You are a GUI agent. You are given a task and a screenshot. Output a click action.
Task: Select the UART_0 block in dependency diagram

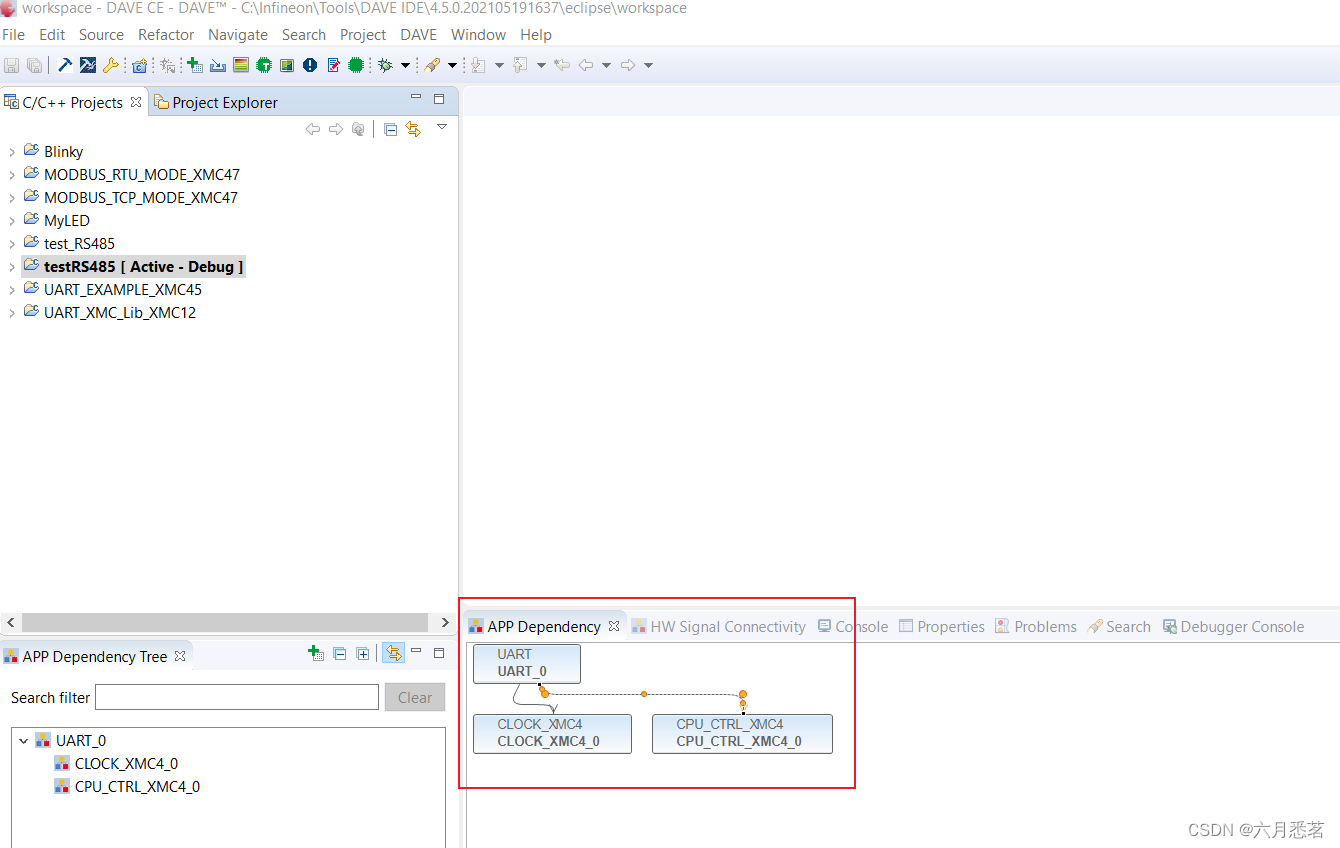[527, 663]
